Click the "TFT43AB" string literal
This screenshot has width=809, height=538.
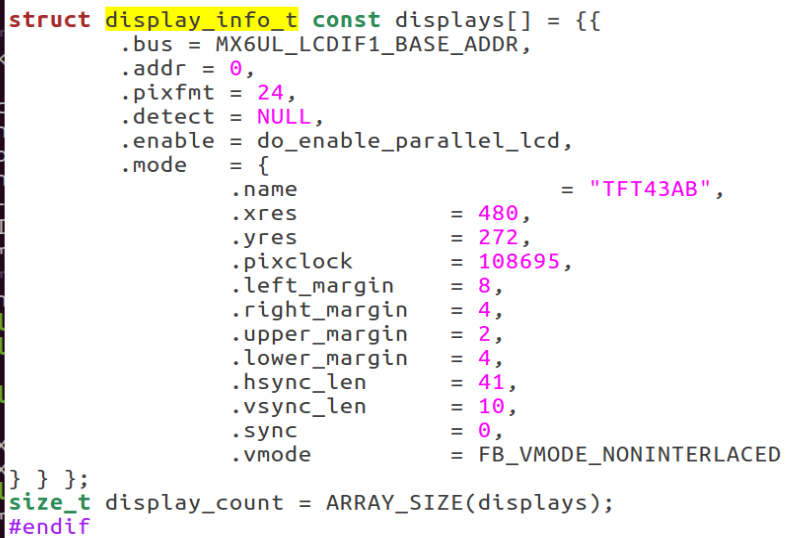pyautogui.click(x=650, y=189)
